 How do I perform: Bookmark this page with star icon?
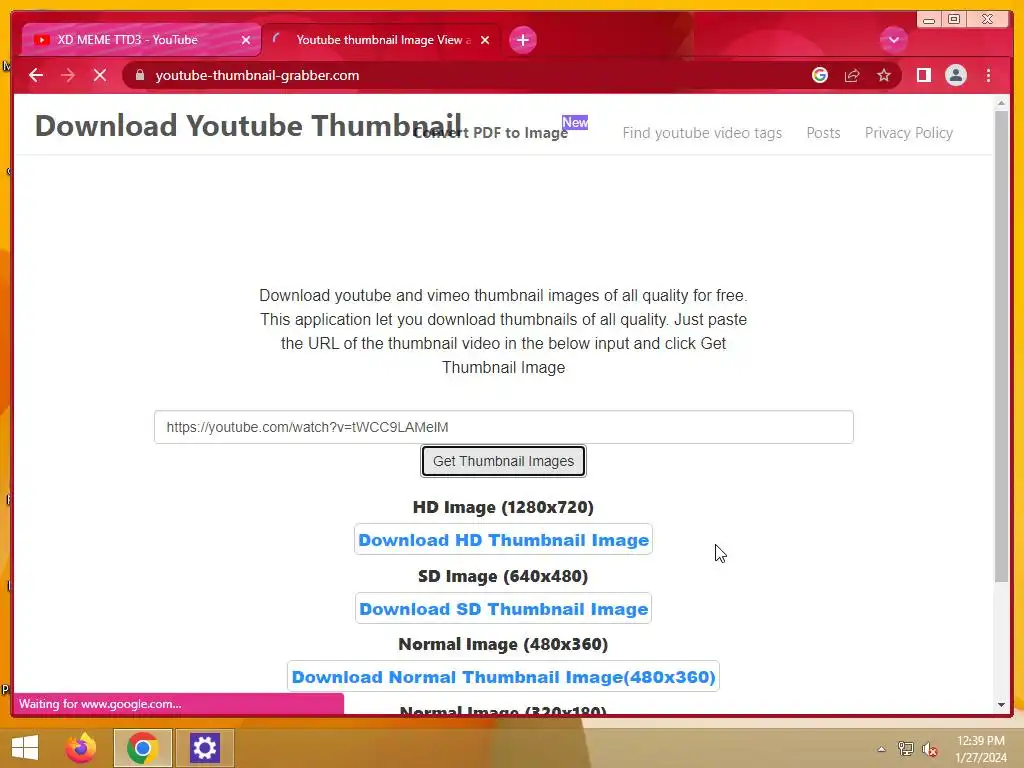coord(884,75)
